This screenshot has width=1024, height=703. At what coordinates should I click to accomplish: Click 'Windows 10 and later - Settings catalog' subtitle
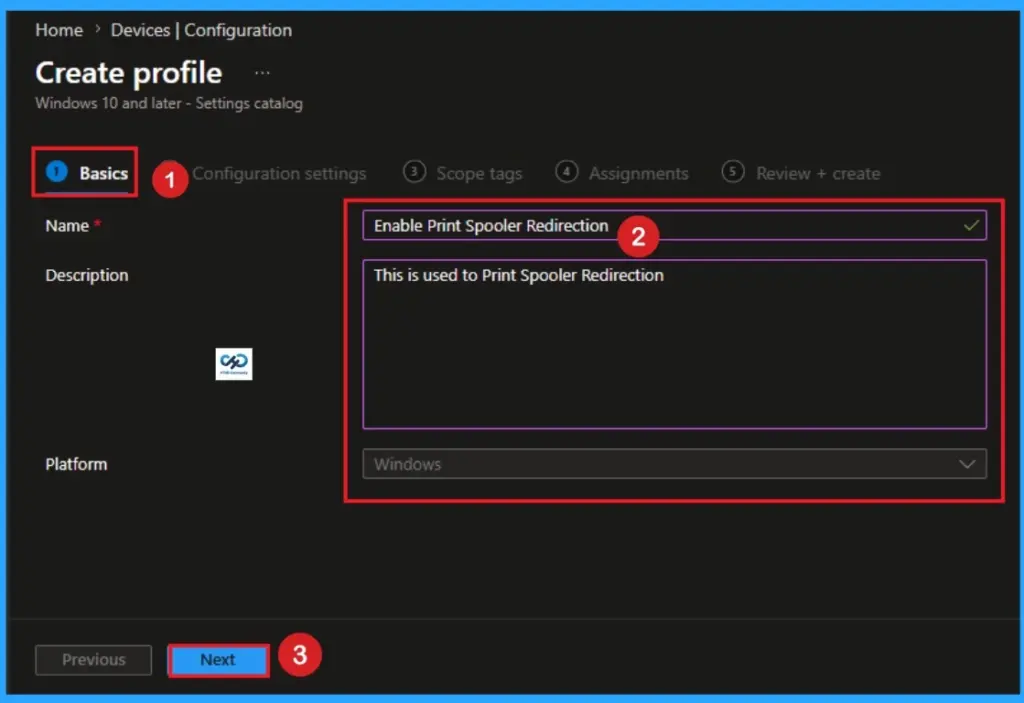[169, 103]
